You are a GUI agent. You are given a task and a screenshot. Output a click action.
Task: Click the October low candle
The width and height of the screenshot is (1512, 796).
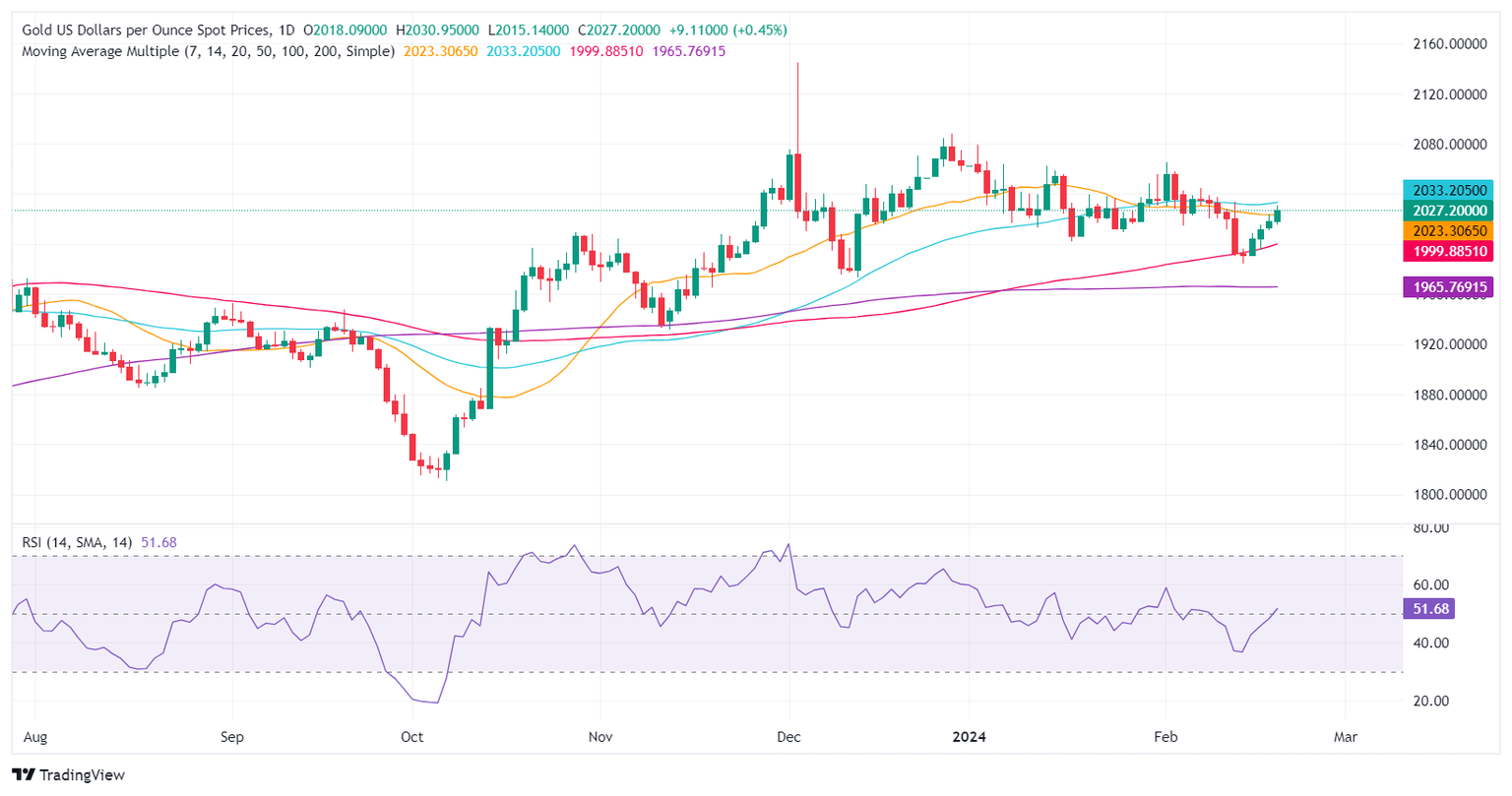446,463
